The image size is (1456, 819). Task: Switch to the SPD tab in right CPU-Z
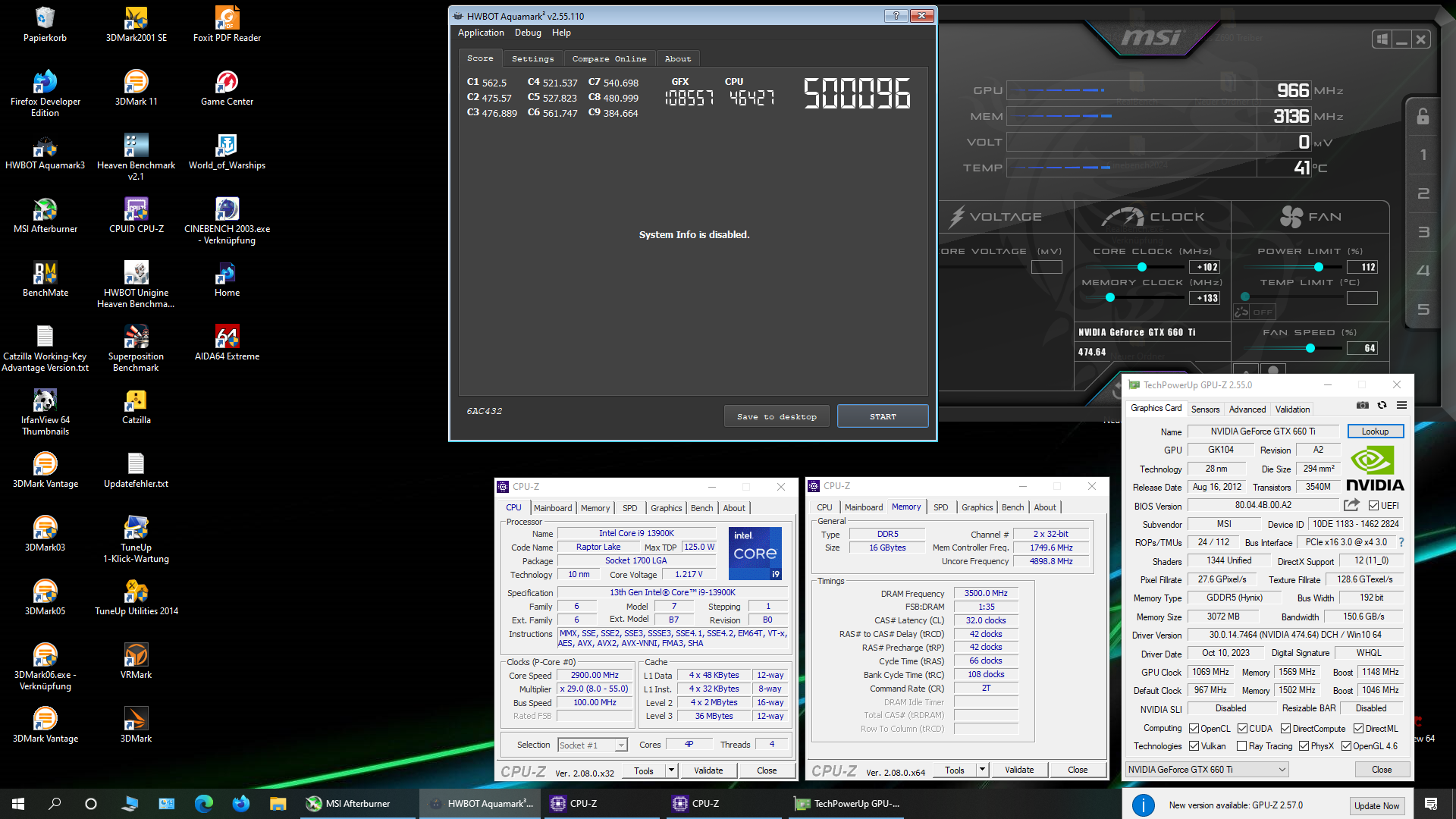[940, 507]
